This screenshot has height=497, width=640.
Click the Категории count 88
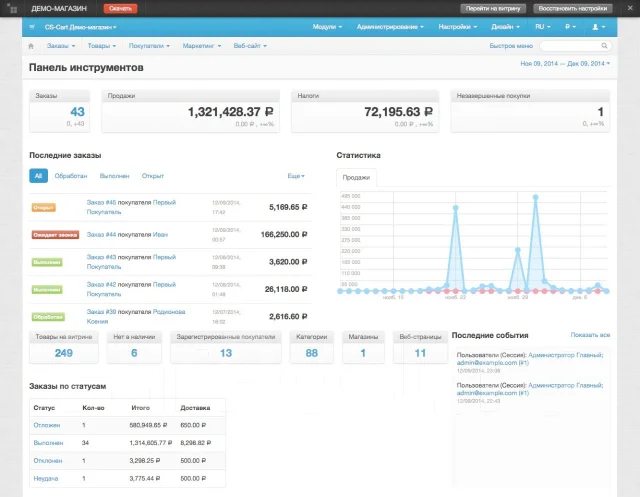(311, 353)
